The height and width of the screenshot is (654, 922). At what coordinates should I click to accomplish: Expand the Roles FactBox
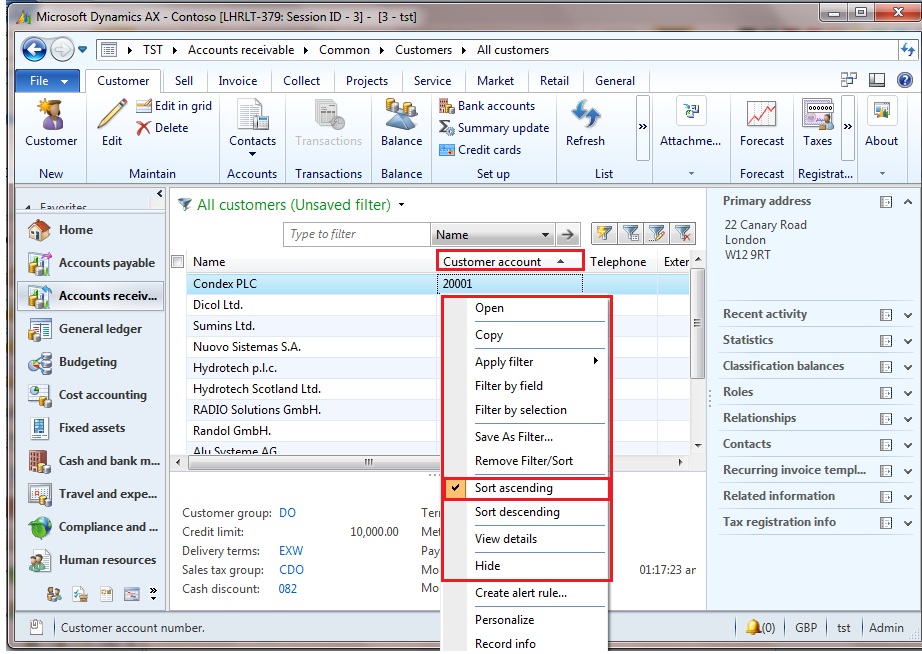[908, 393]
